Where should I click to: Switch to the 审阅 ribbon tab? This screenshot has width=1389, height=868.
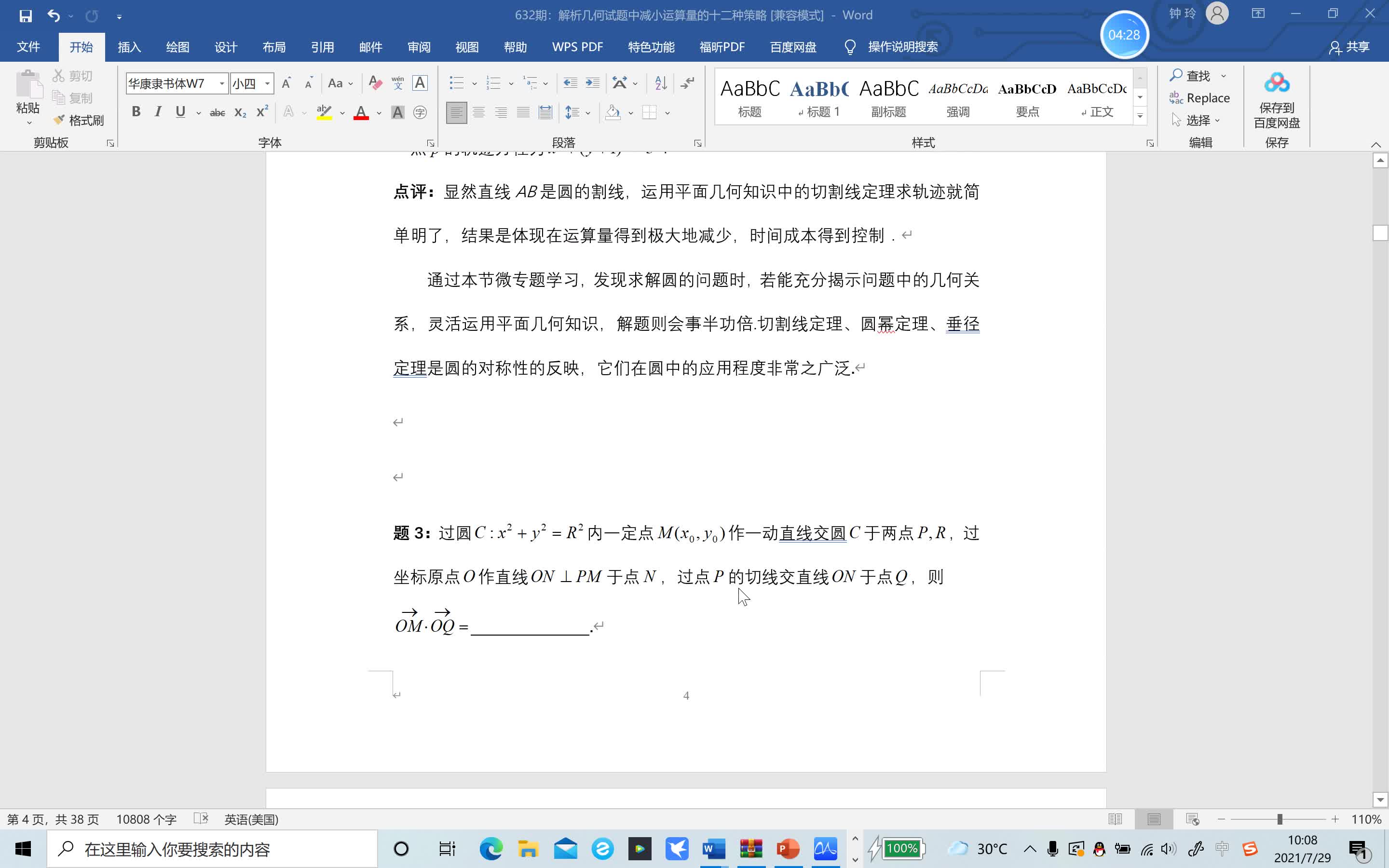419,47
